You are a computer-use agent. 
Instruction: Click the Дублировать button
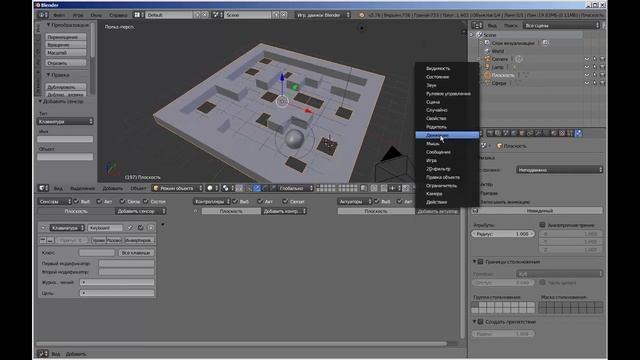[65, 87]
